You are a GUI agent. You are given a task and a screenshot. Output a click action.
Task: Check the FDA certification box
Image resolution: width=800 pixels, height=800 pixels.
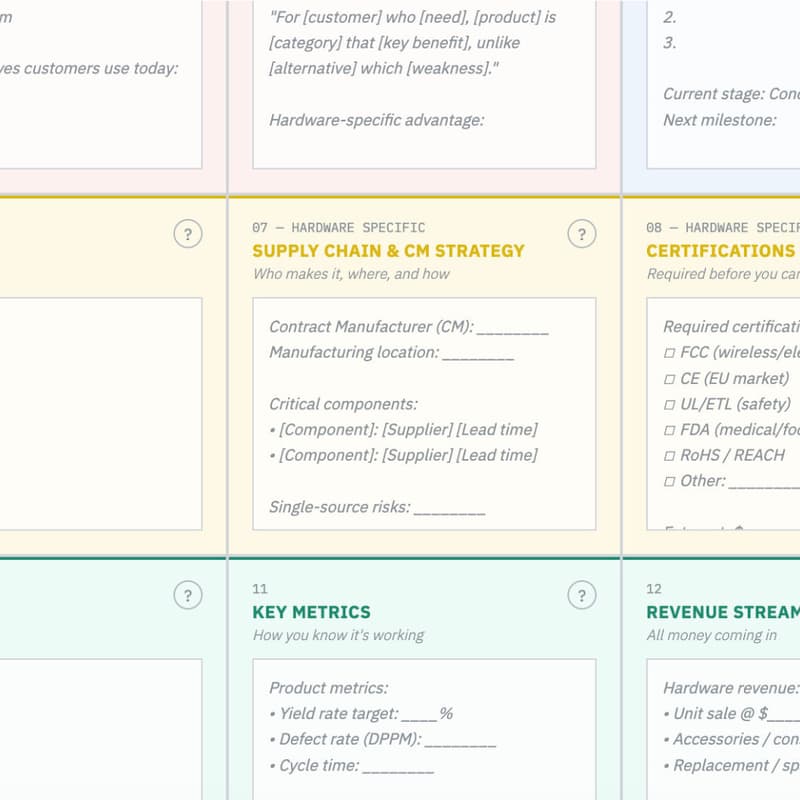[x=669, y=430]
